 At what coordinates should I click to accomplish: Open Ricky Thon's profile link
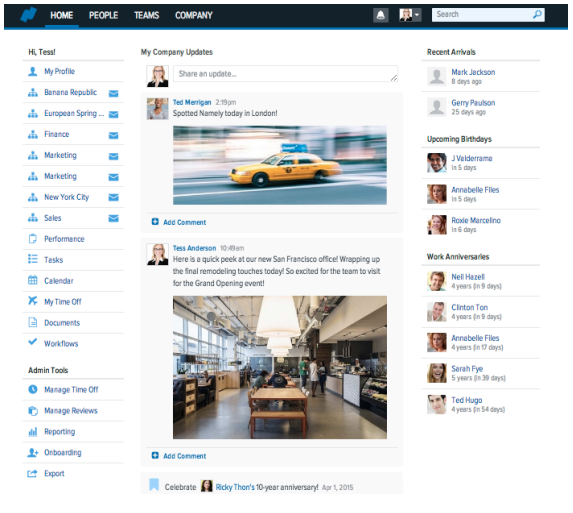pos(235,487)
